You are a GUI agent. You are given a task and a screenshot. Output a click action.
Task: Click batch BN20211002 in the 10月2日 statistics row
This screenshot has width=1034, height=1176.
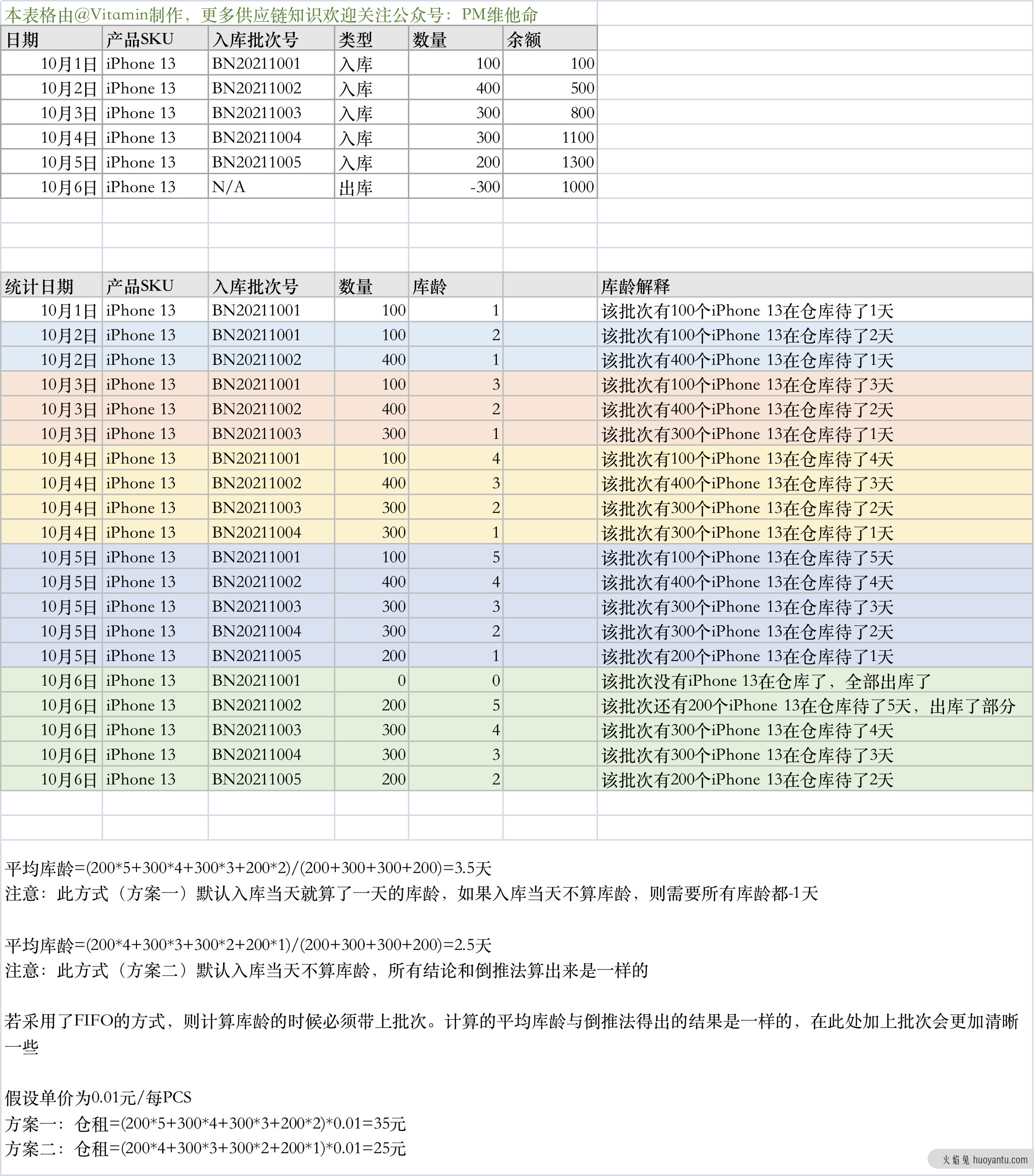point(271,360)
